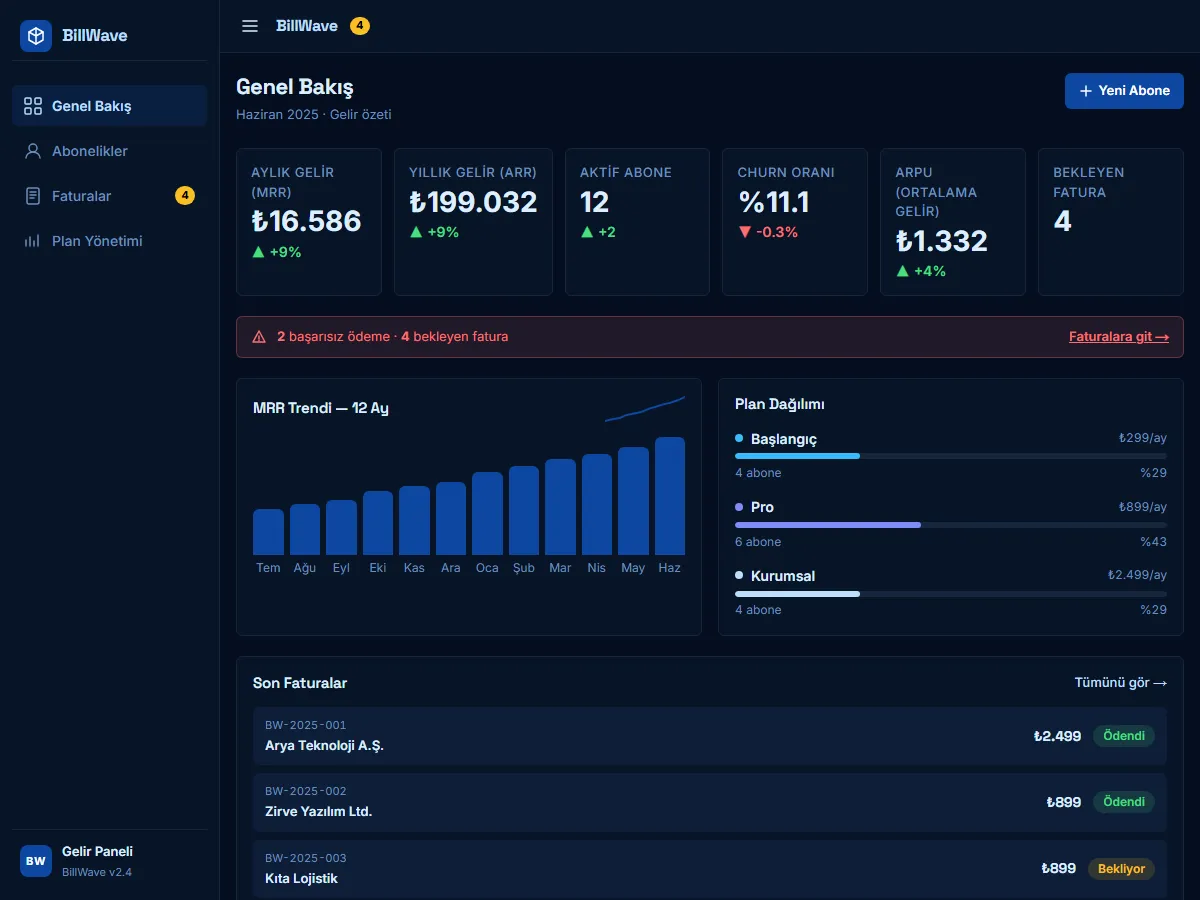The width and height of the screenshot is (1200, 900).
Task: Click the BW avatar in the sidebar footer
Action: coord(36,861)
